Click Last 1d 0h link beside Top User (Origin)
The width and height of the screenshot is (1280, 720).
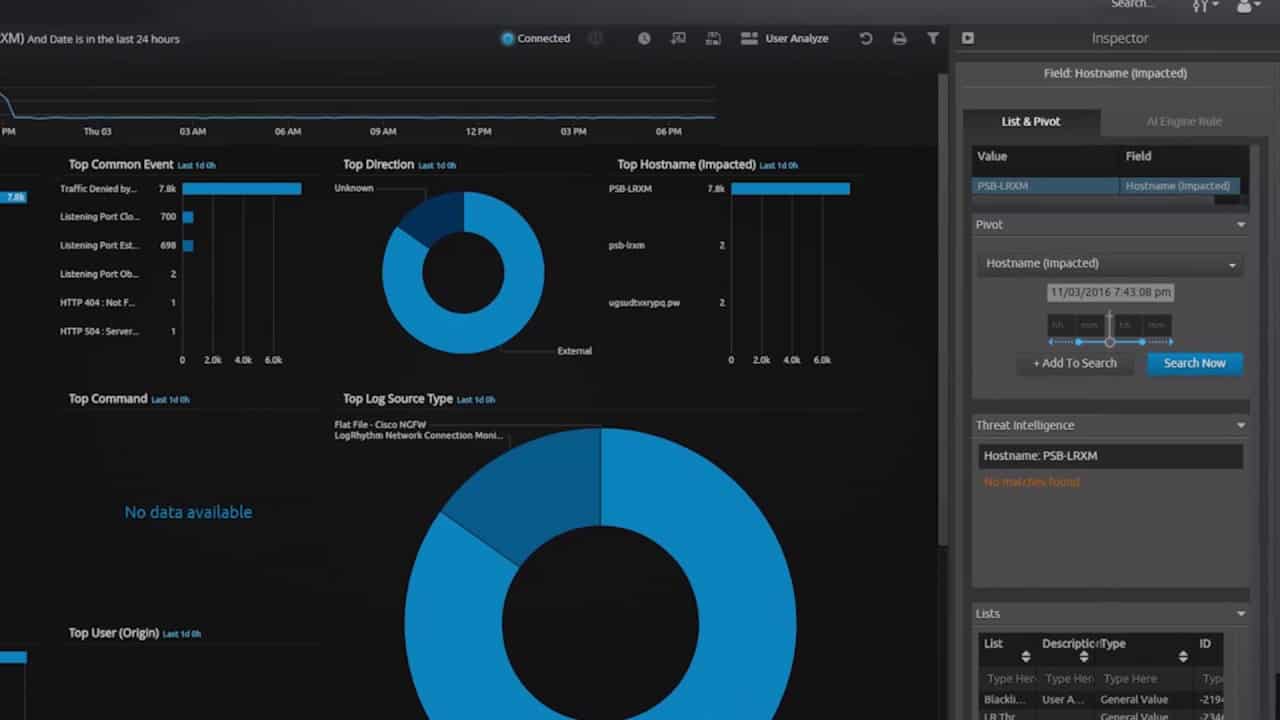click(x=182, y=634)
